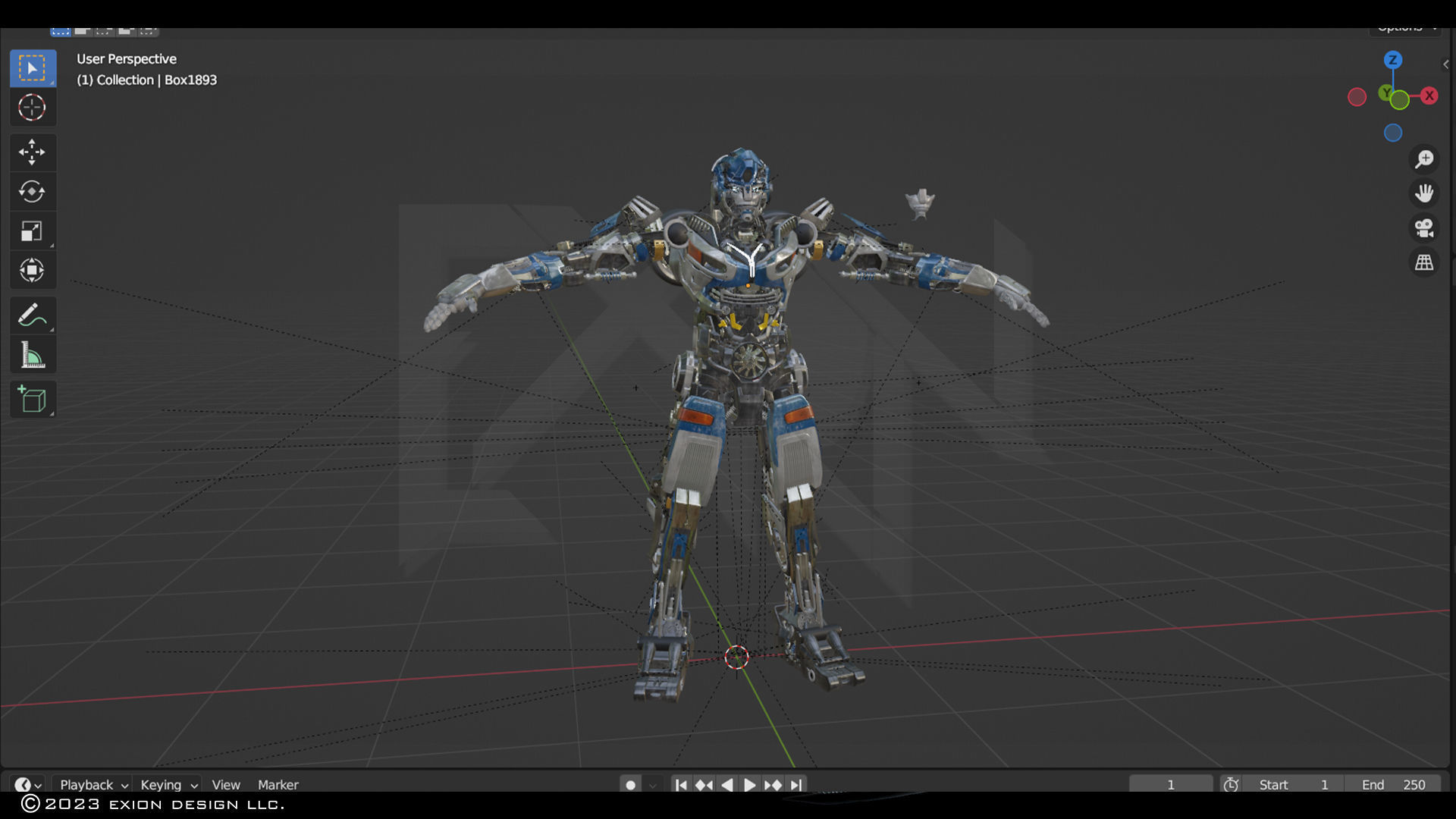Click the Pan view hand icon

[x=1424, y=193]
